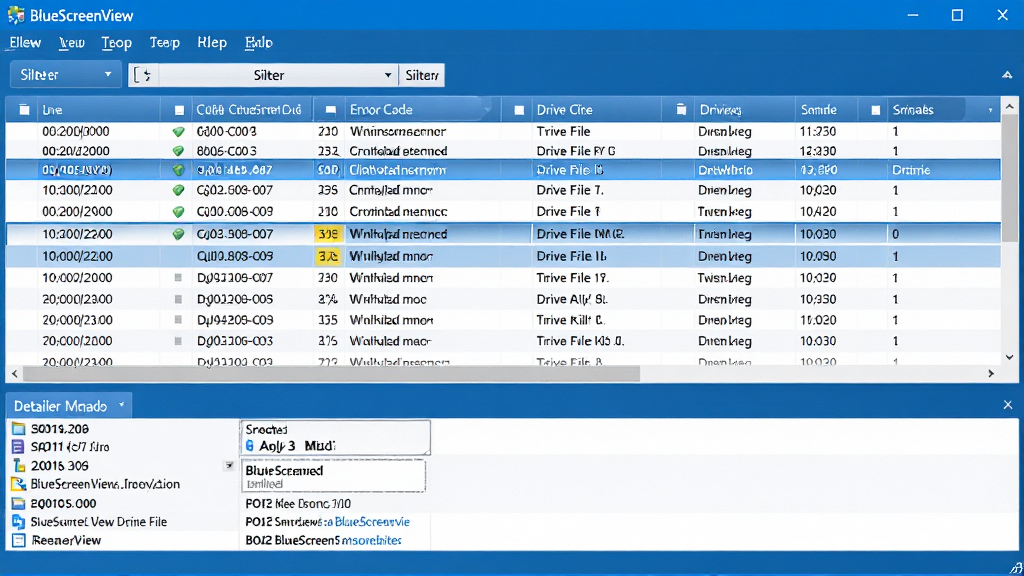This screenshot has width=1024, height=576.
Task: Open the Silteer dropdown in toolbar
Action: coord(65,75)
